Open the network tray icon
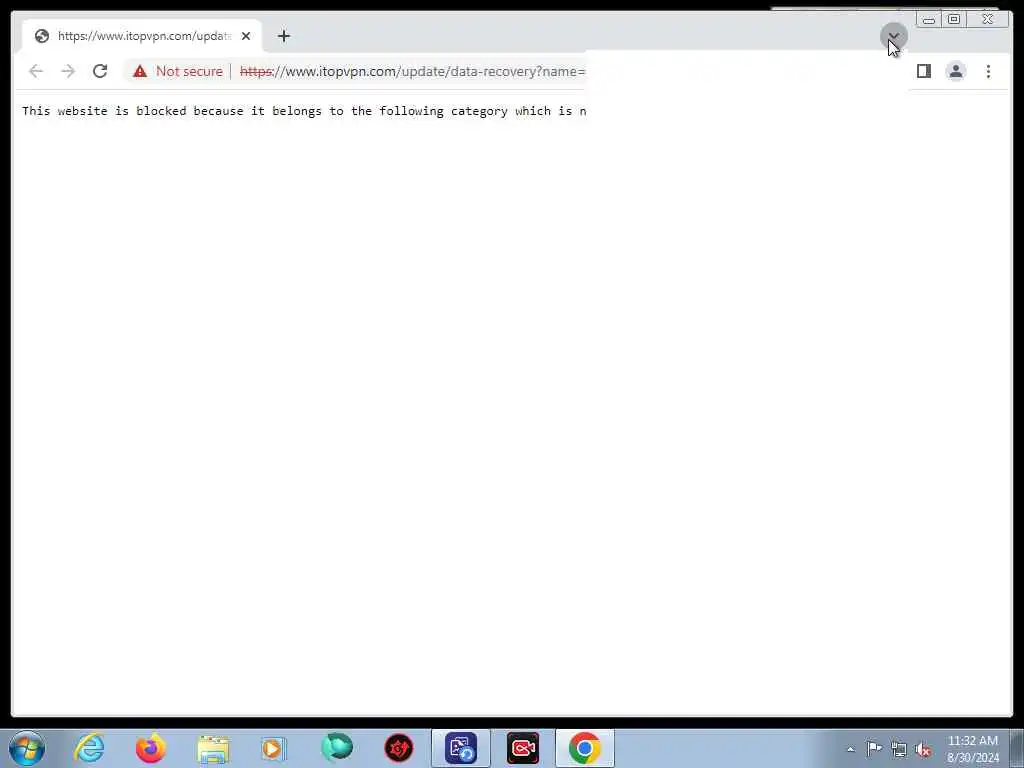The width and height of the screenshot is (1024, 768). click(x=899, y=749)
